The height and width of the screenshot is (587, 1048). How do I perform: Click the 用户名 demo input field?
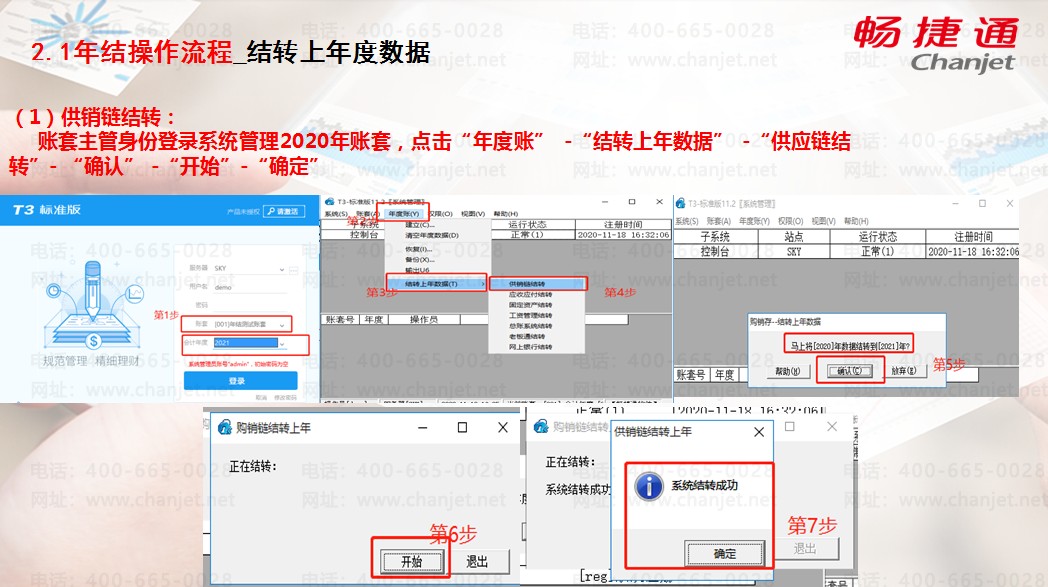pyautogui.click(x=249, y=287)
